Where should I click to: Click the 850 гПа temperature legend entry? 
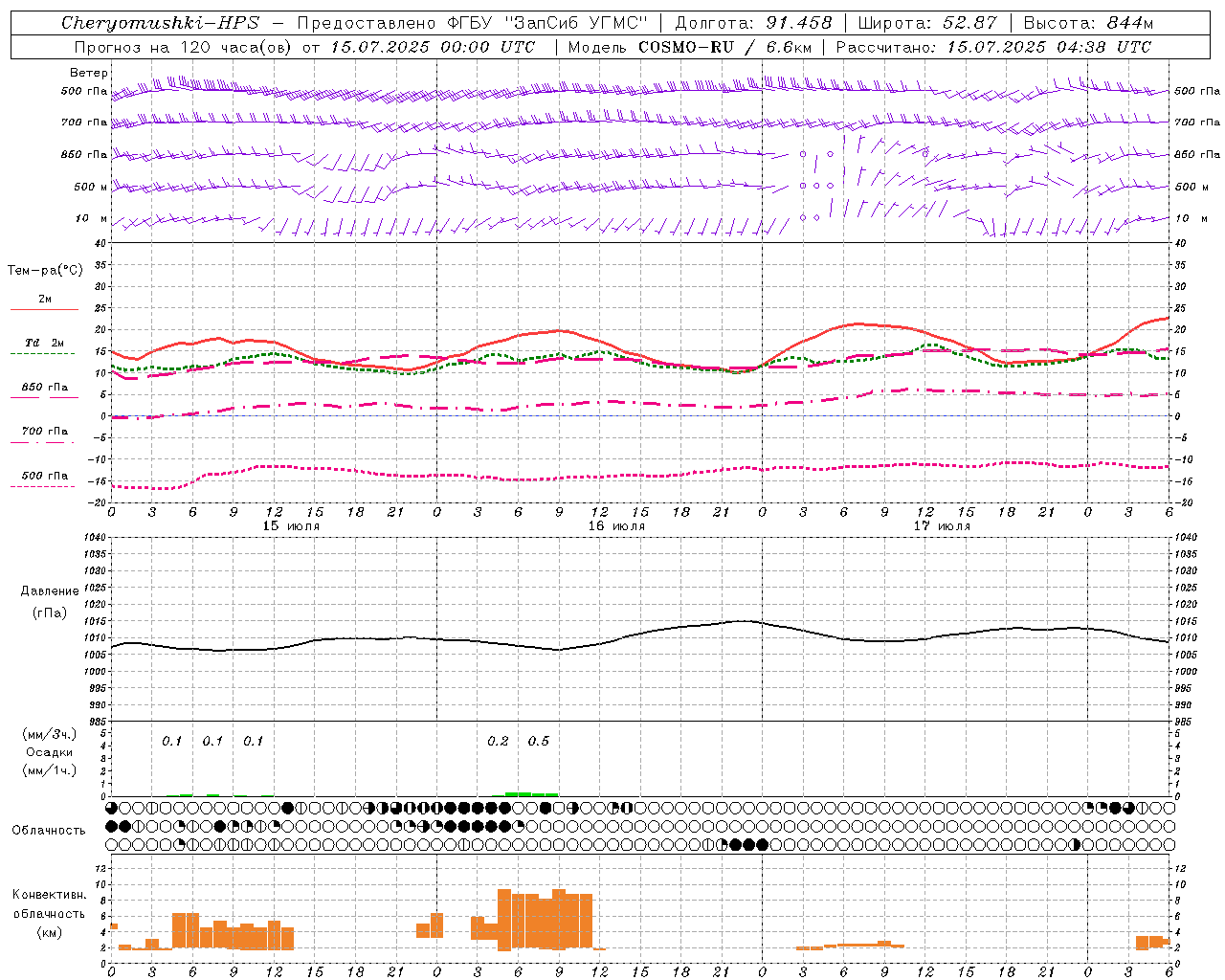coord(45,388)
